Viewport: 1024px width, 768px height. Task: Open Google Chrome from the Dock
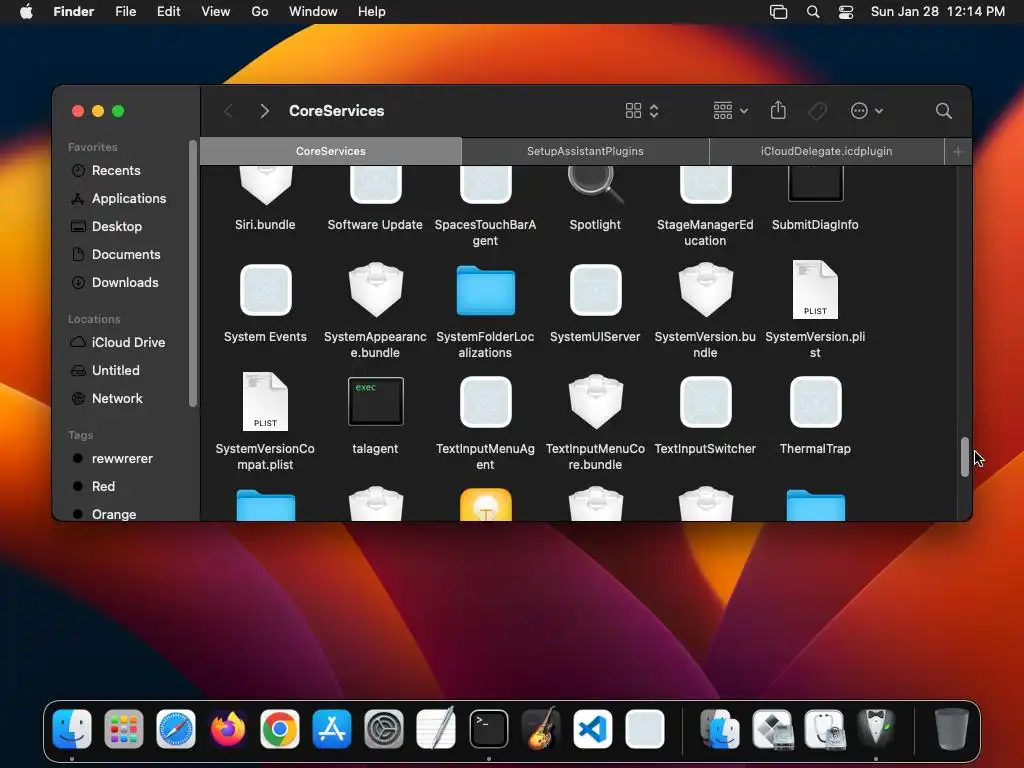(x=280, y=729)
